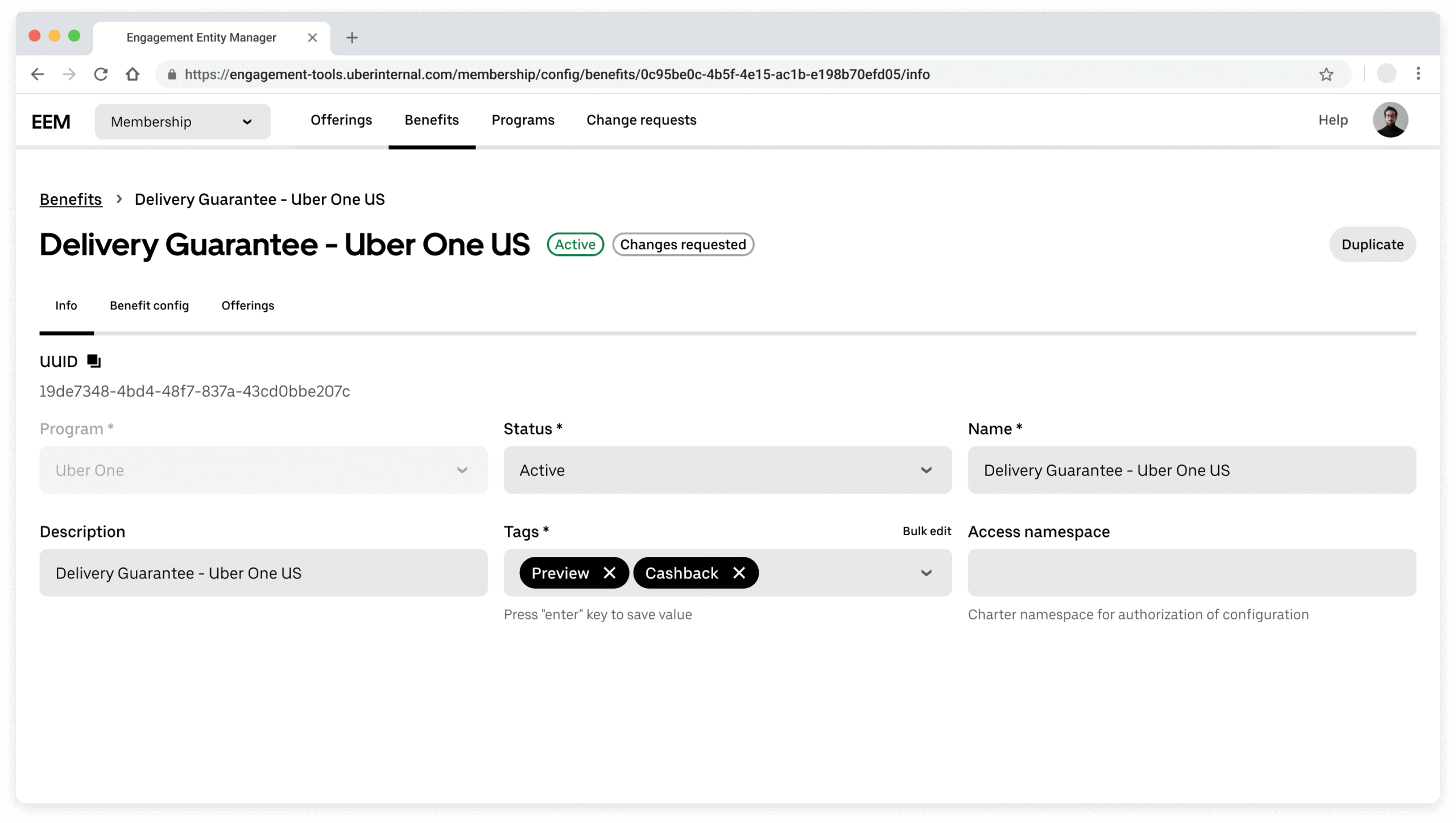The height and width of the screenshot is (823, 1456).
Task: Expand the Tags dropdown chevron
Action: pos(926,573)
